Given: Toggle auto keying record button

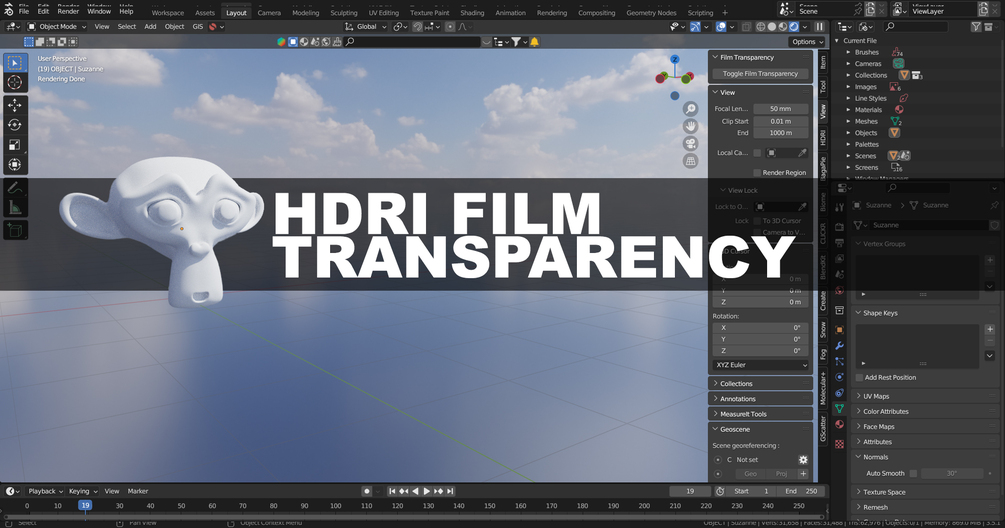Looking at the screenshot, I should click(x=367, y=491).
